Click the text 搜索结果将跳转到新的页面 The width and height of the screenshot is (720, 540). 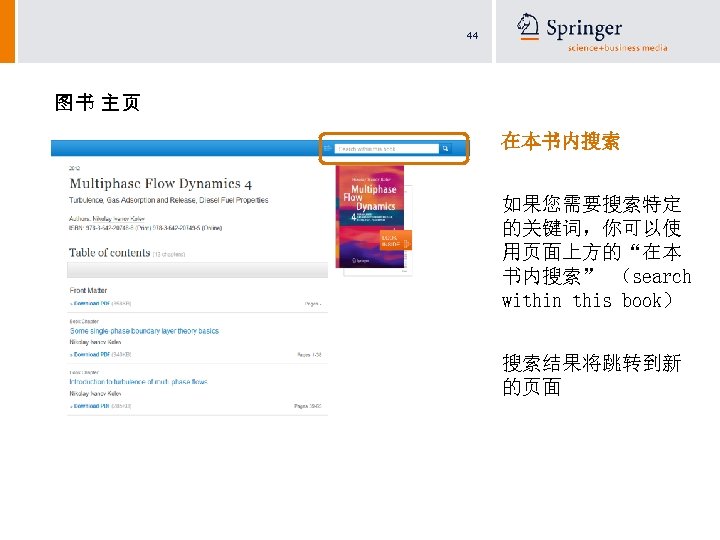[x=591, y=375]
